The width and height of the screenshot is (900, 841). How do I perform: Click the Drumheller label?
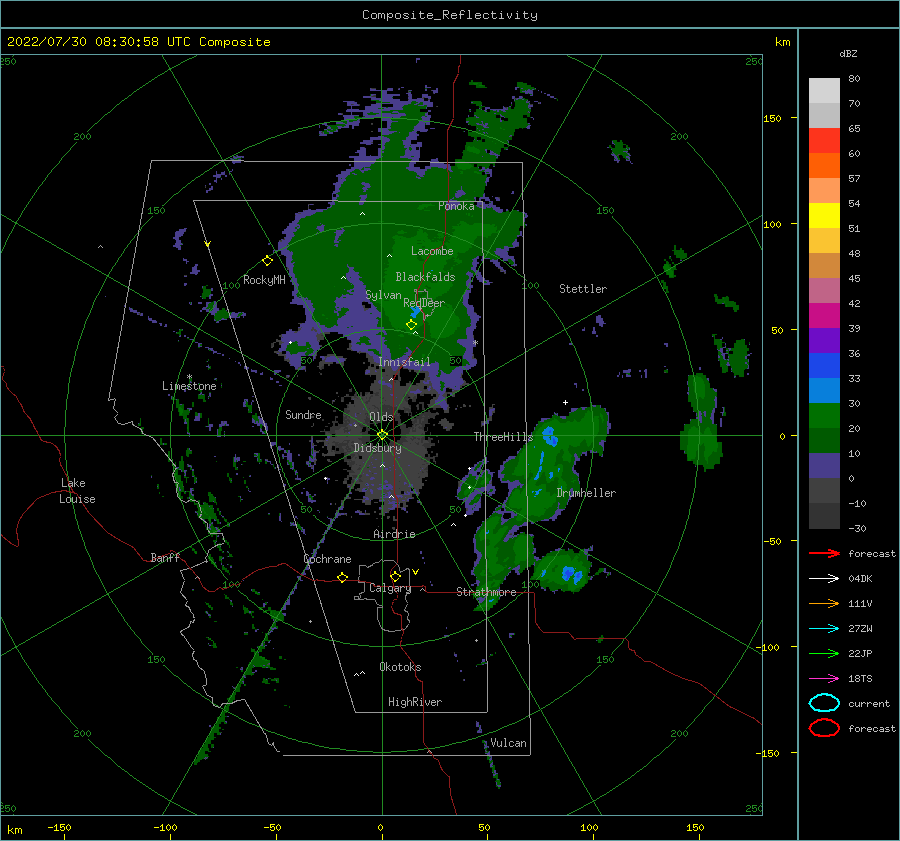click(x=586, y=493)
